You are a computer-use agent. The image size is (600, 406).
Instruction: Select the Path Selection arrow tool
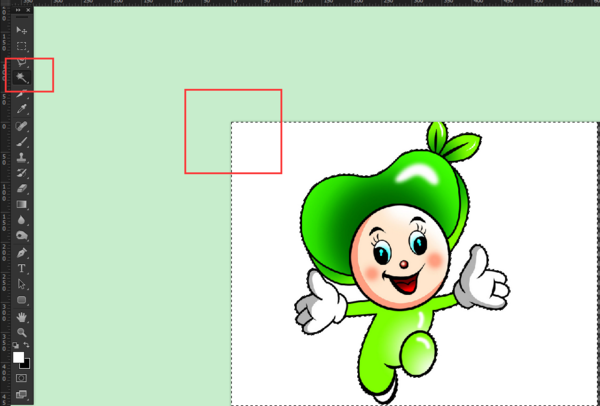coord(21,284)
